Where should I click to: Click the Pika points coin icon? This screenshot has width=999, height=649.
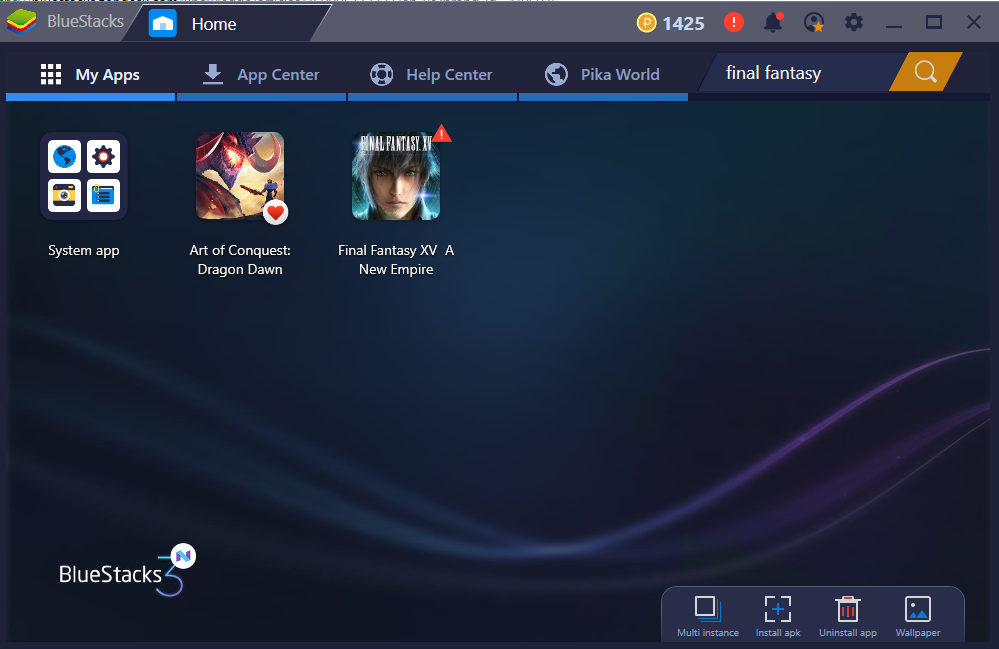pos(646,24)
